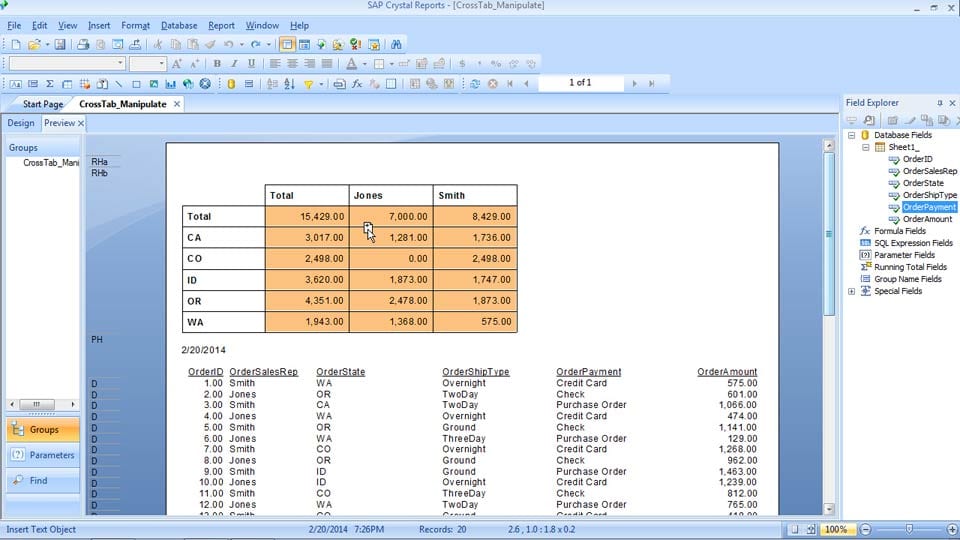Toggle bold formatting
The height and width of the screenshot is (540, 960).
click(217, 64)
